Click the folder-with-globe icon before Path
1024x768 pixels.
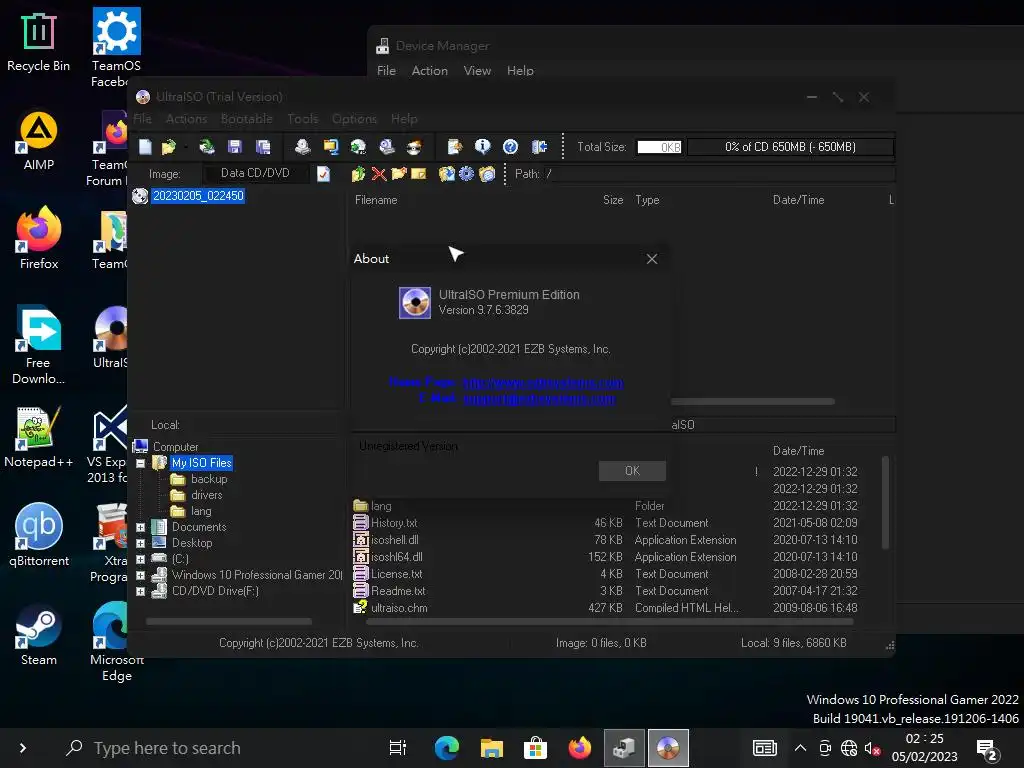[487, 174]
